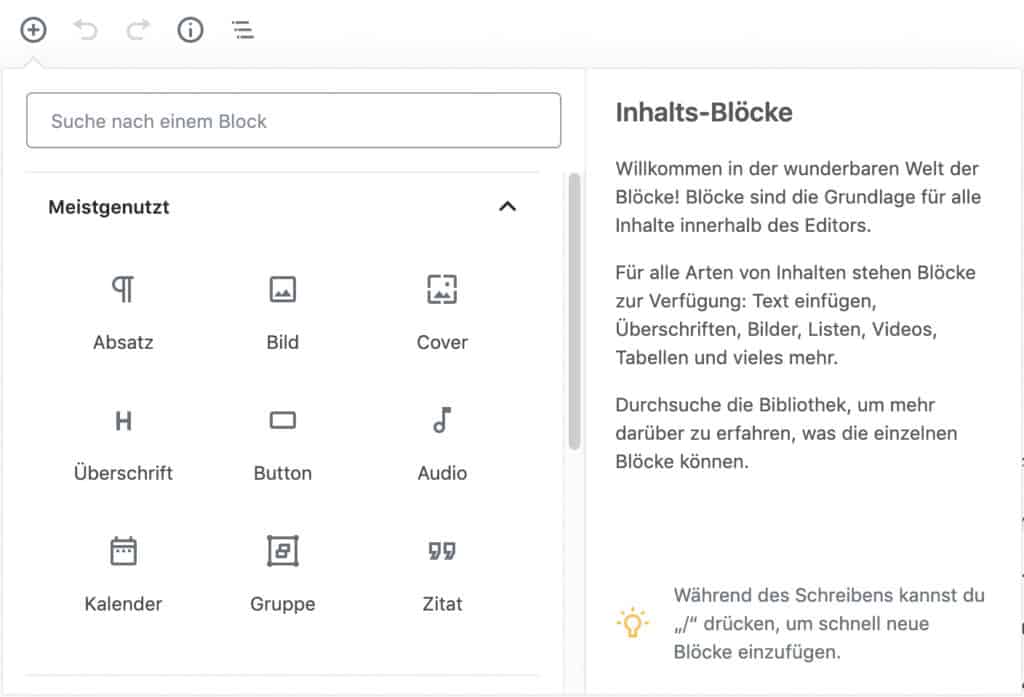This screenshot has width=1024, height=697.
Task: Click the 'Willkommen in der wunderbaren Welt' paragraph
Action: (x=797, y=197)
